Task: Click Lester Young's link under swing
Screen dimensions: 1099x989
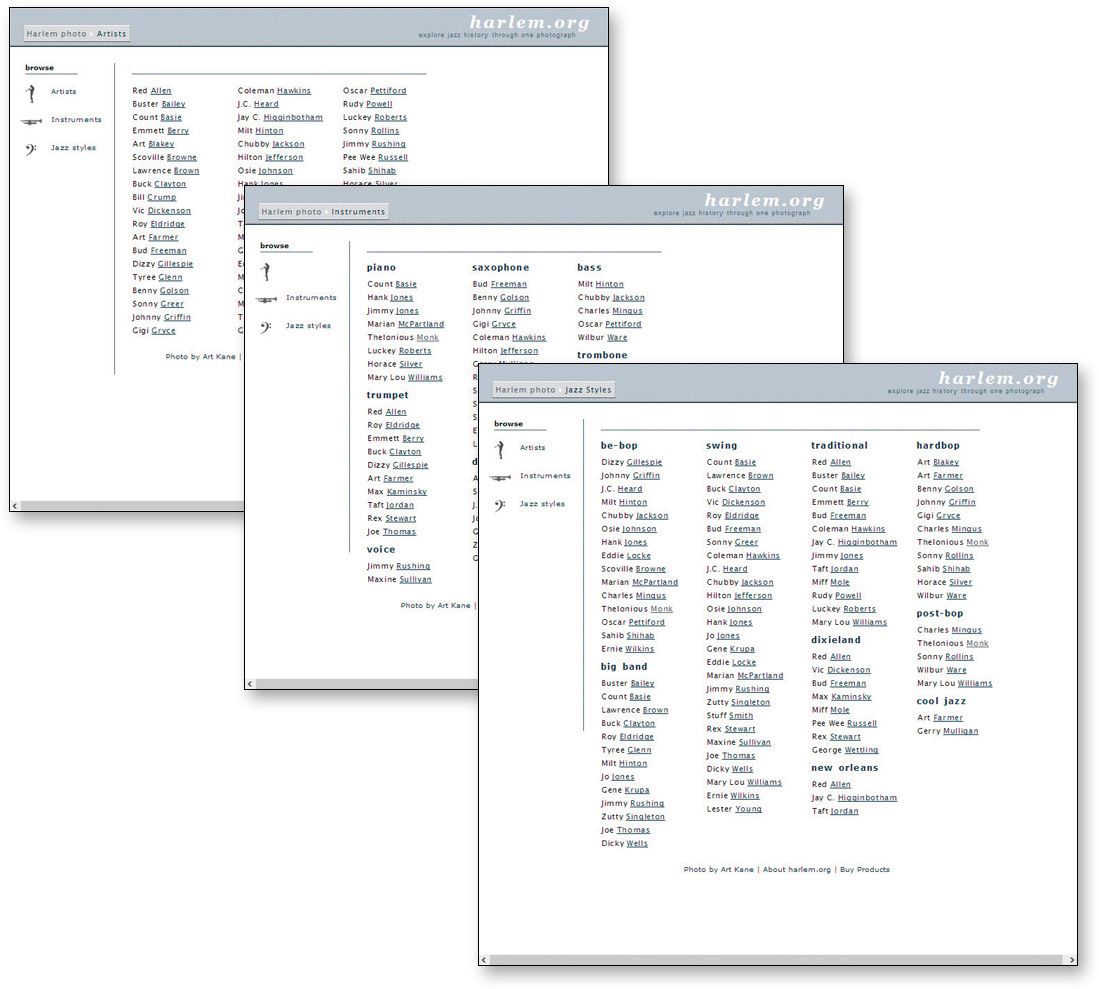Action: click(x=747, y=809)
